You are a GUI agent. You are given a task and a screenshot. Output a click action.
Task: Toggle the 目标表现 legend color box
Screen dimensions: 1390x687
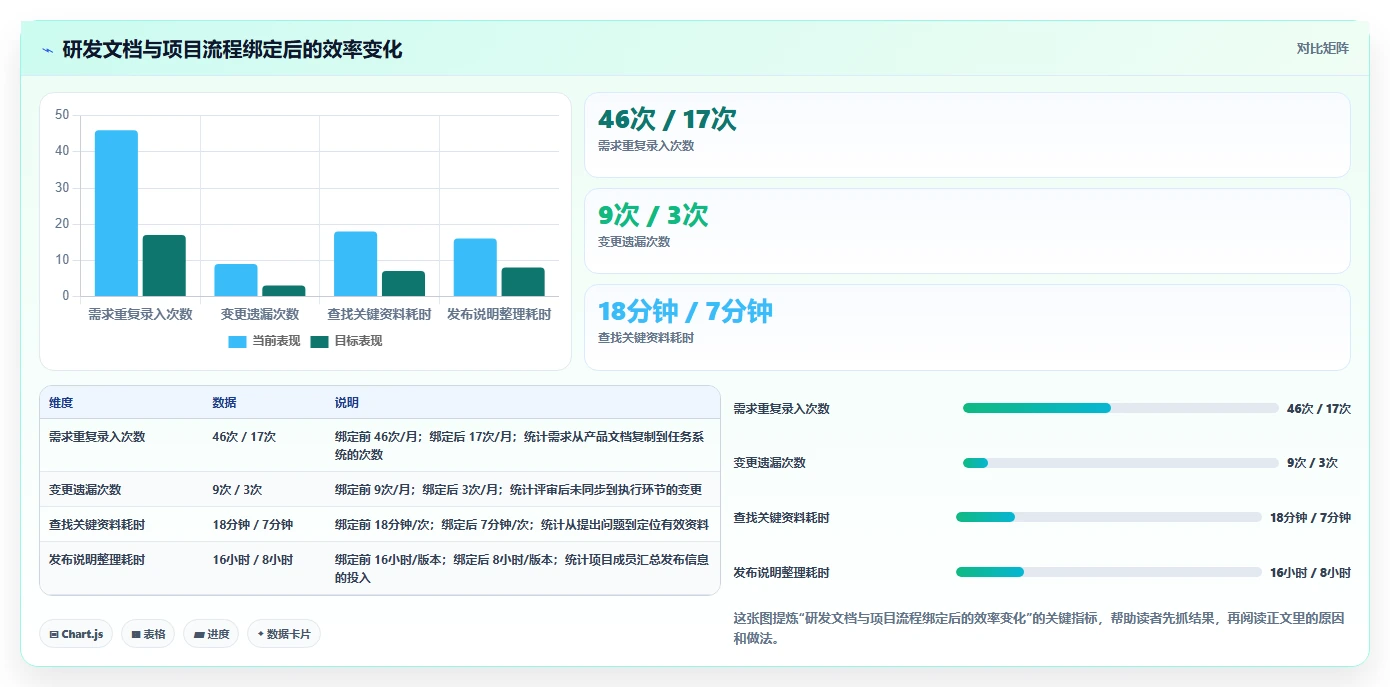point(319,341)
